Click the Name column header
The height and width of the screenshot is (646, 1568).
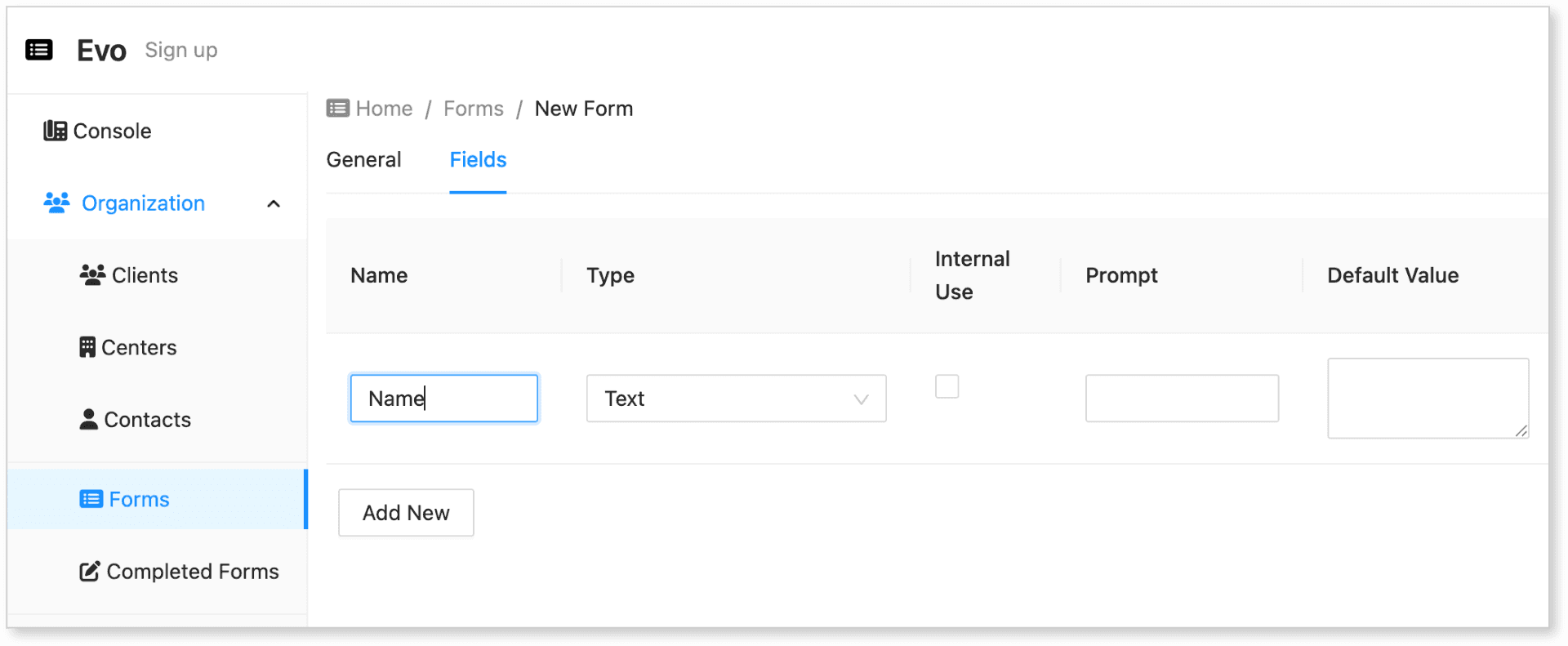coord(379,275)
